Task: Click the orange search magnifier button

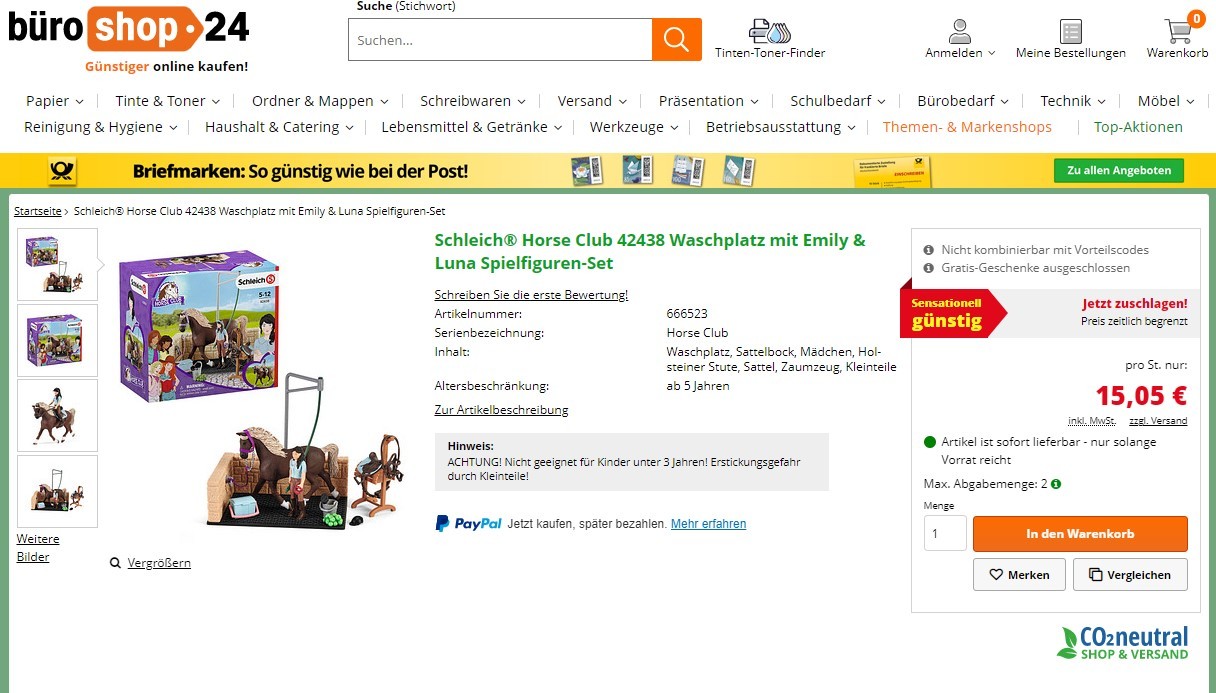Action: [676, 40]
